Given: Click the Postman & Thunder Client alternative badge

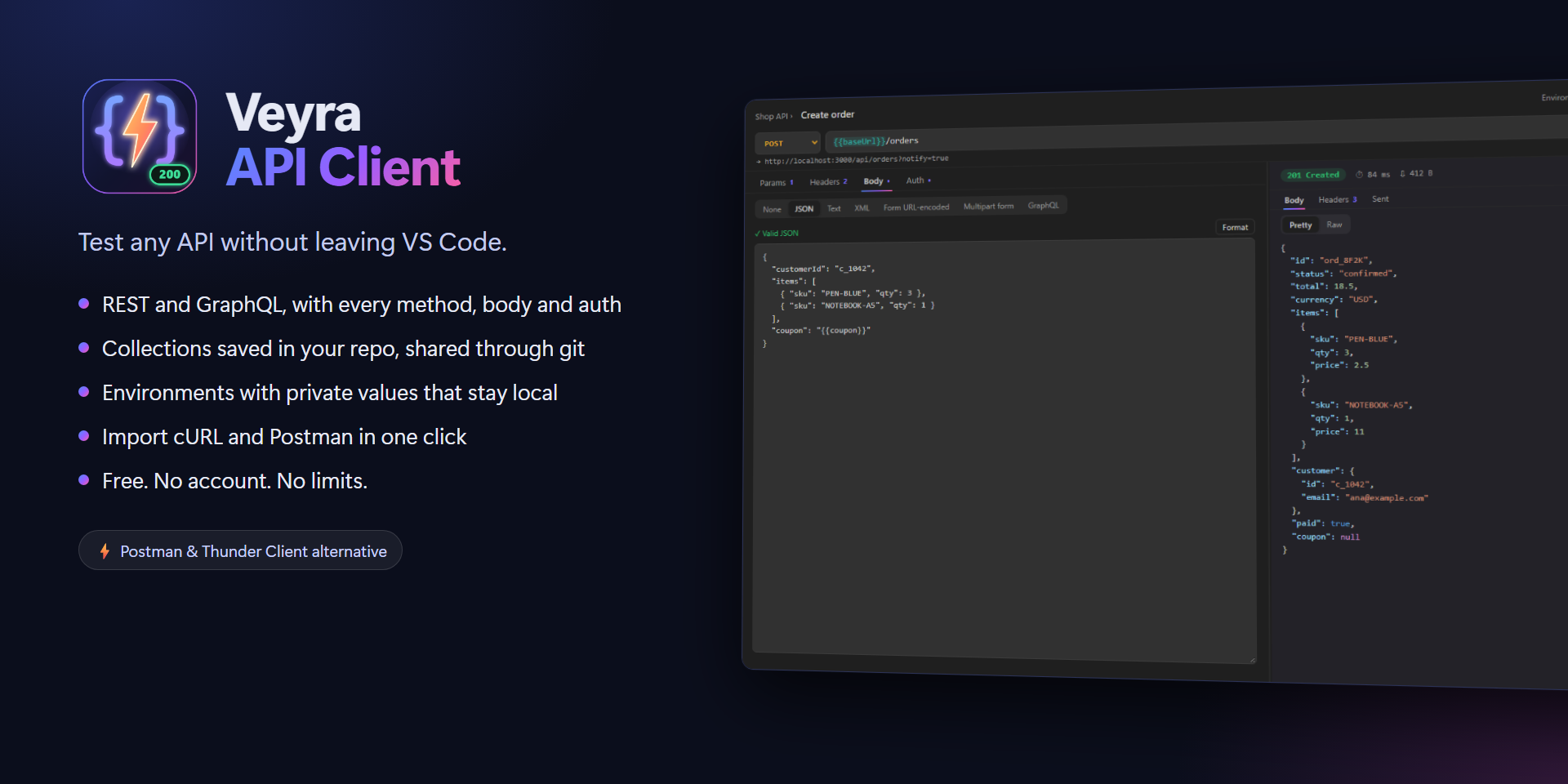Looking at the screenshot, I should 240,550.
